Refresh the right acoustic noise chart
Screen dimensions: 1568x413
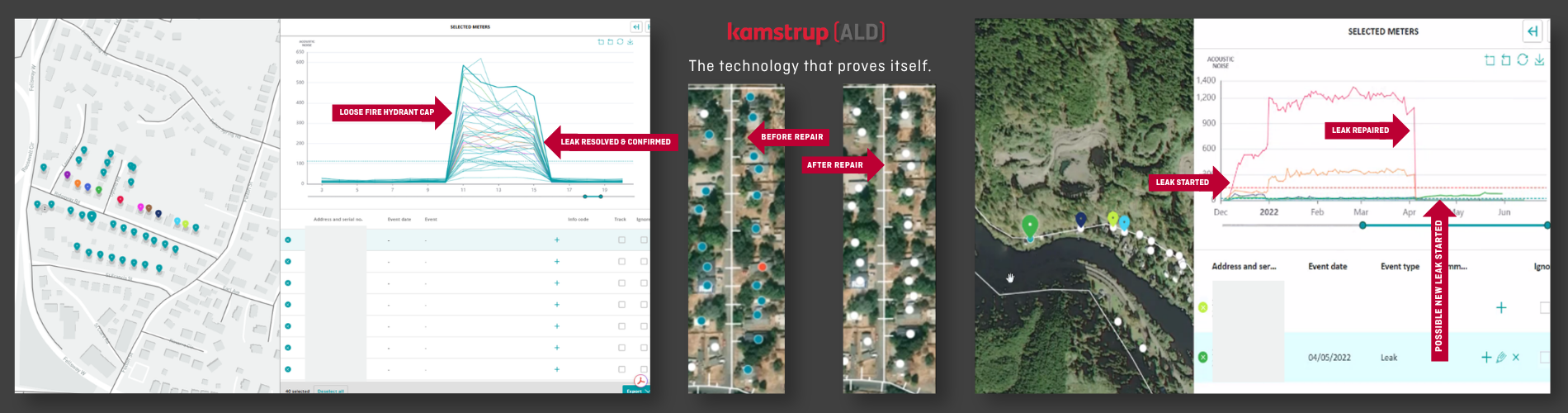coord(1523,59)
